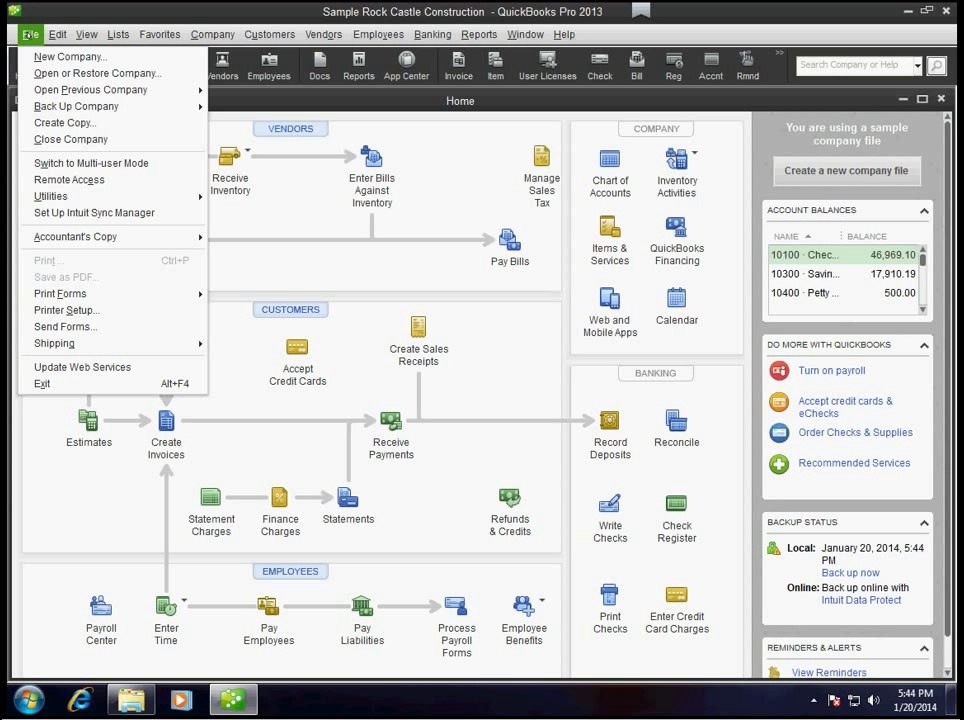Open Items & Services icon
This screenshot has height=720, width=964.
[x=610, y=226]
